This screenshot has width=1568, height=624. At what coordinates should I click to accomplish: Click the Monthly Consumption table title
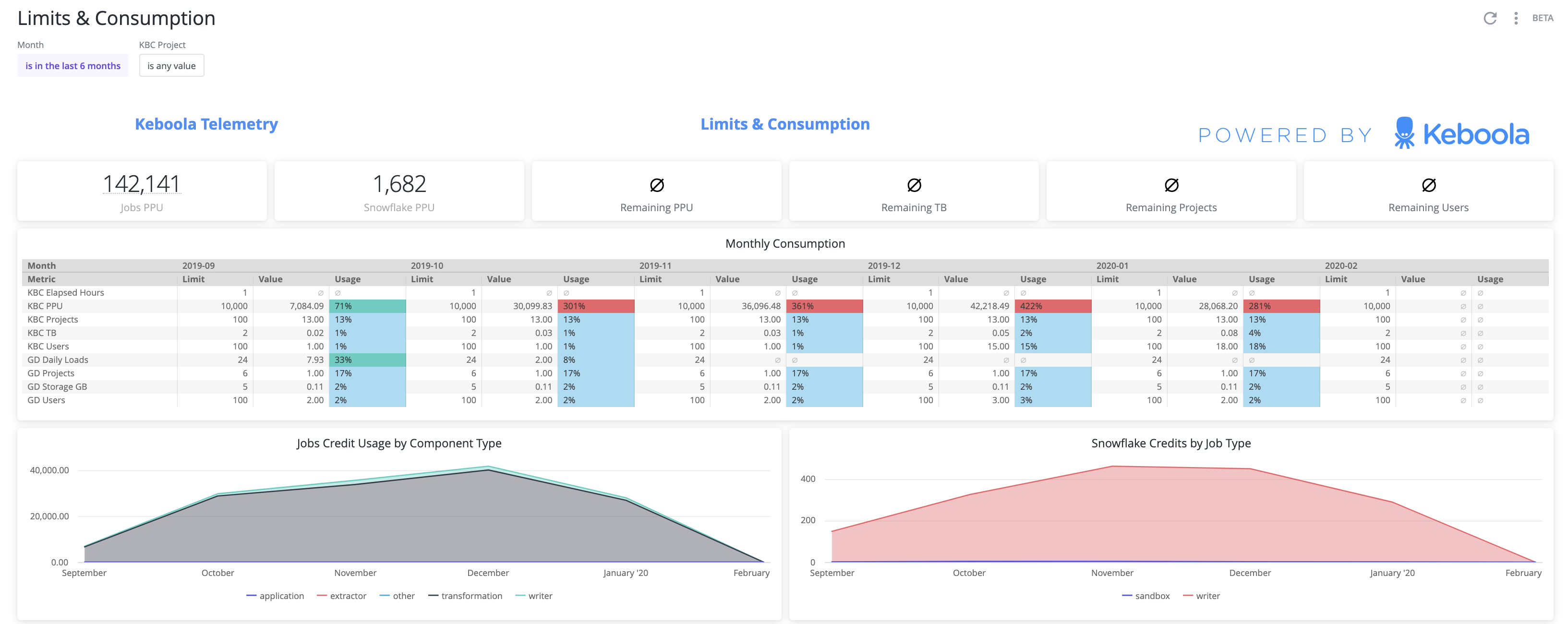pyautogui.click(x=785, y=243)
